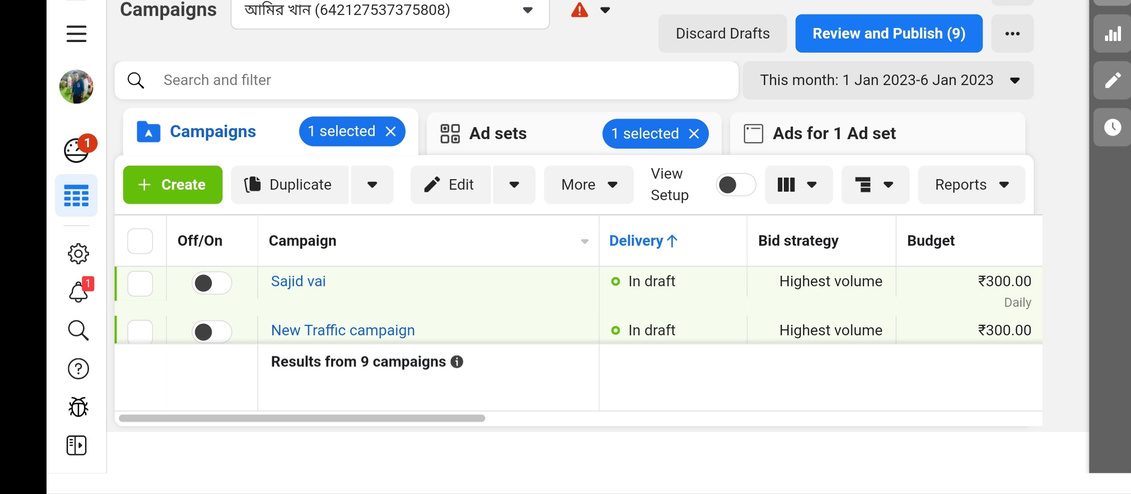Open the activity history clock icon

tap(1112, 127)
